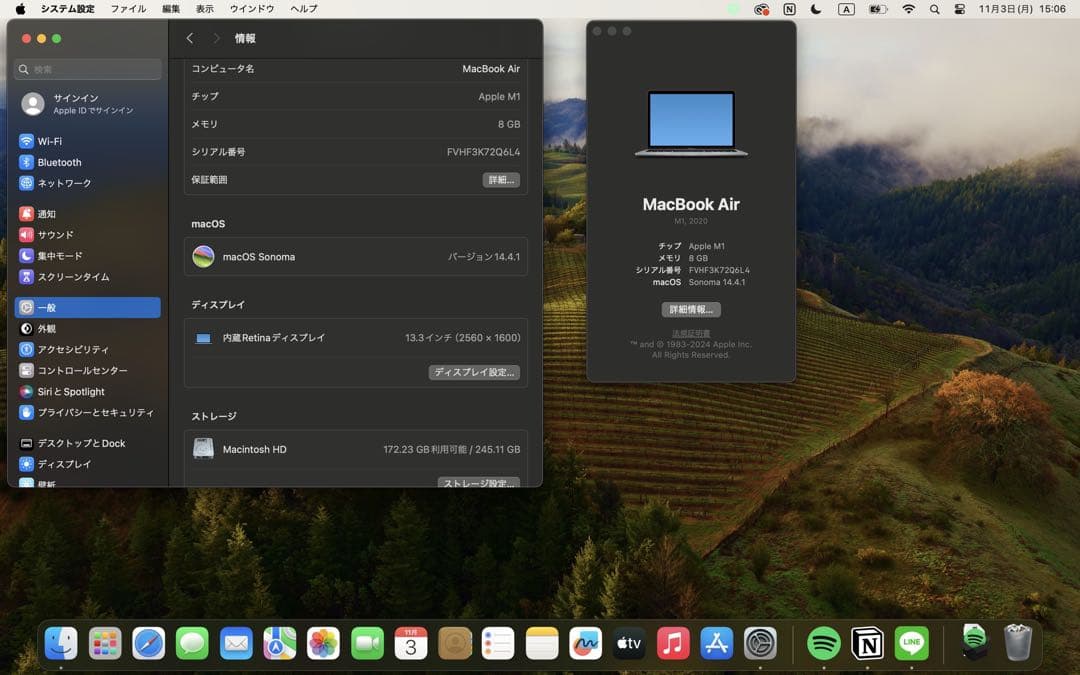Select Bluetooth in the settings sidebar
1080x675 pixels.
point(60,162)
